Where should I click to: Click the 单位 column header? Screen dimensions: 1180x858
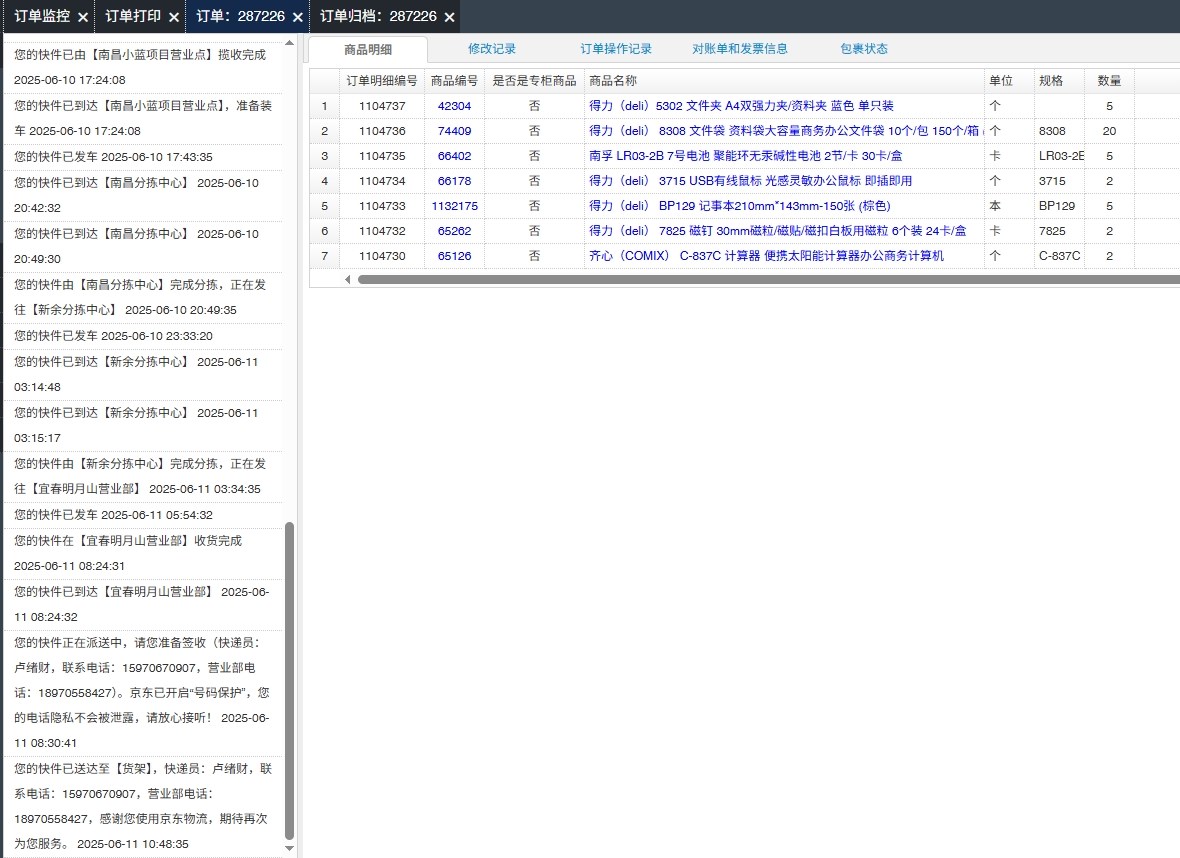tap(1009, 81)
